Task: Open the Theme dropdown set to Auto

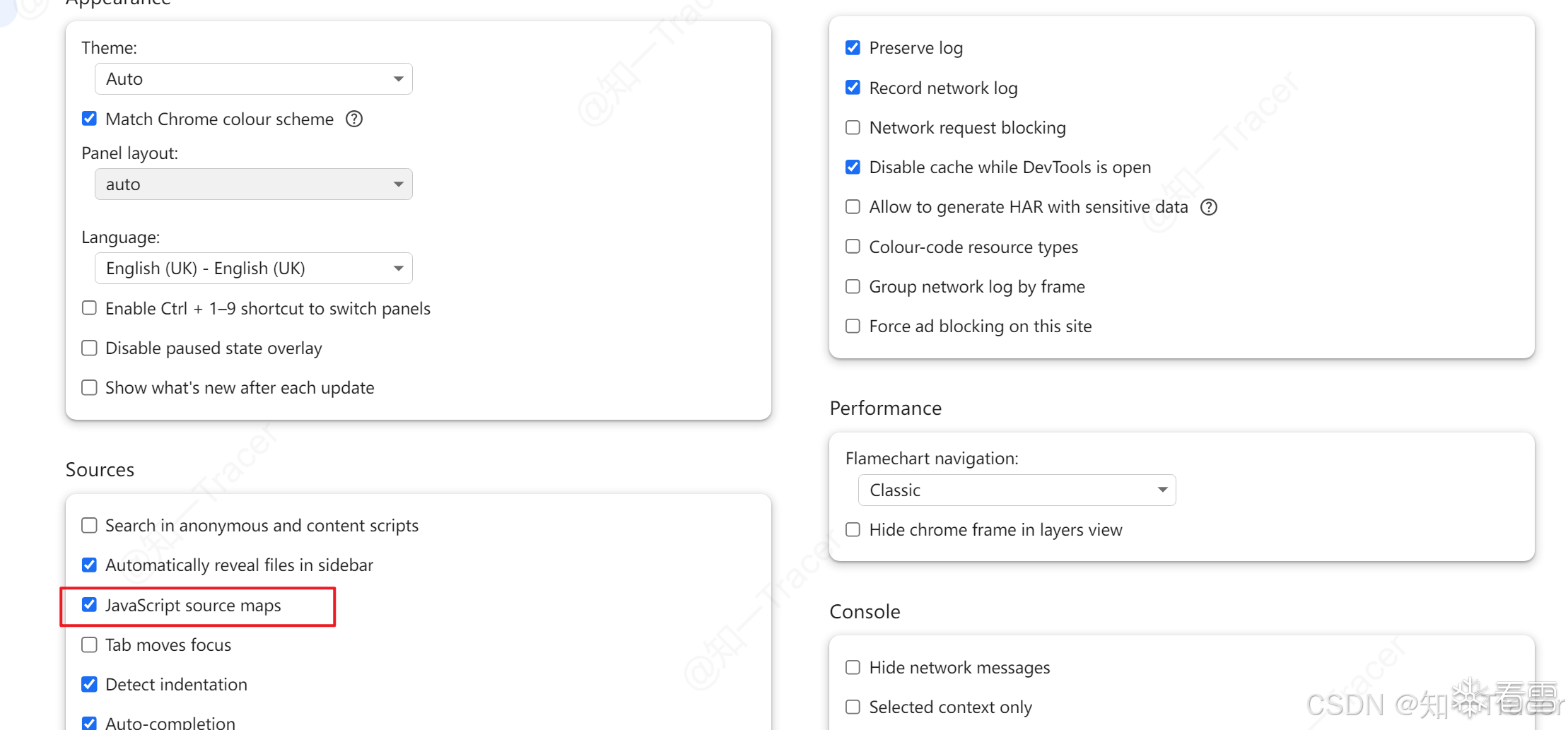Action: click(x=253, y=79)
